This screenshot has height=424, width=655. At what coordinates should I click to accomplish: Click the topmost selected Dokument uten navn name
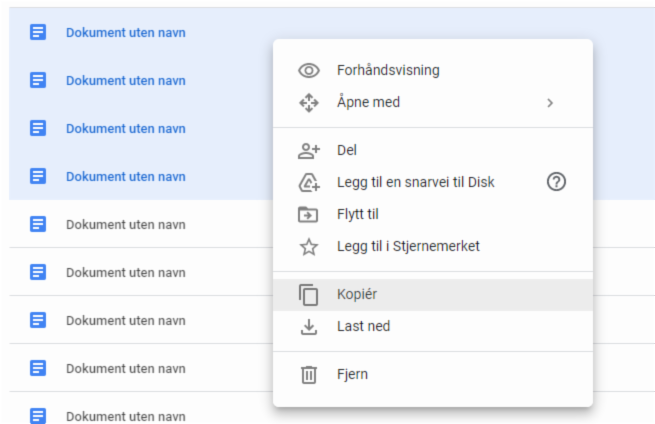coord(125,32)
